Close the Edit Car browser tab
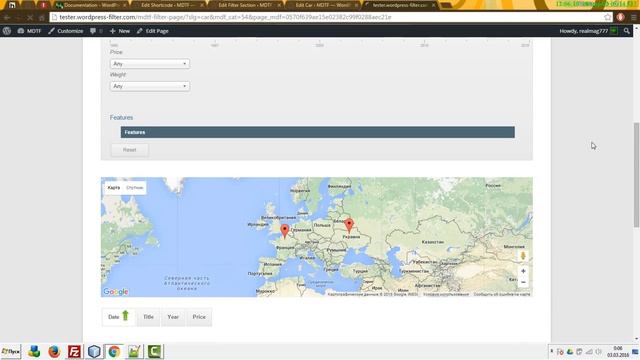This screenshot has width=640, height=360. pyautogui.click(x=356, y=5)
